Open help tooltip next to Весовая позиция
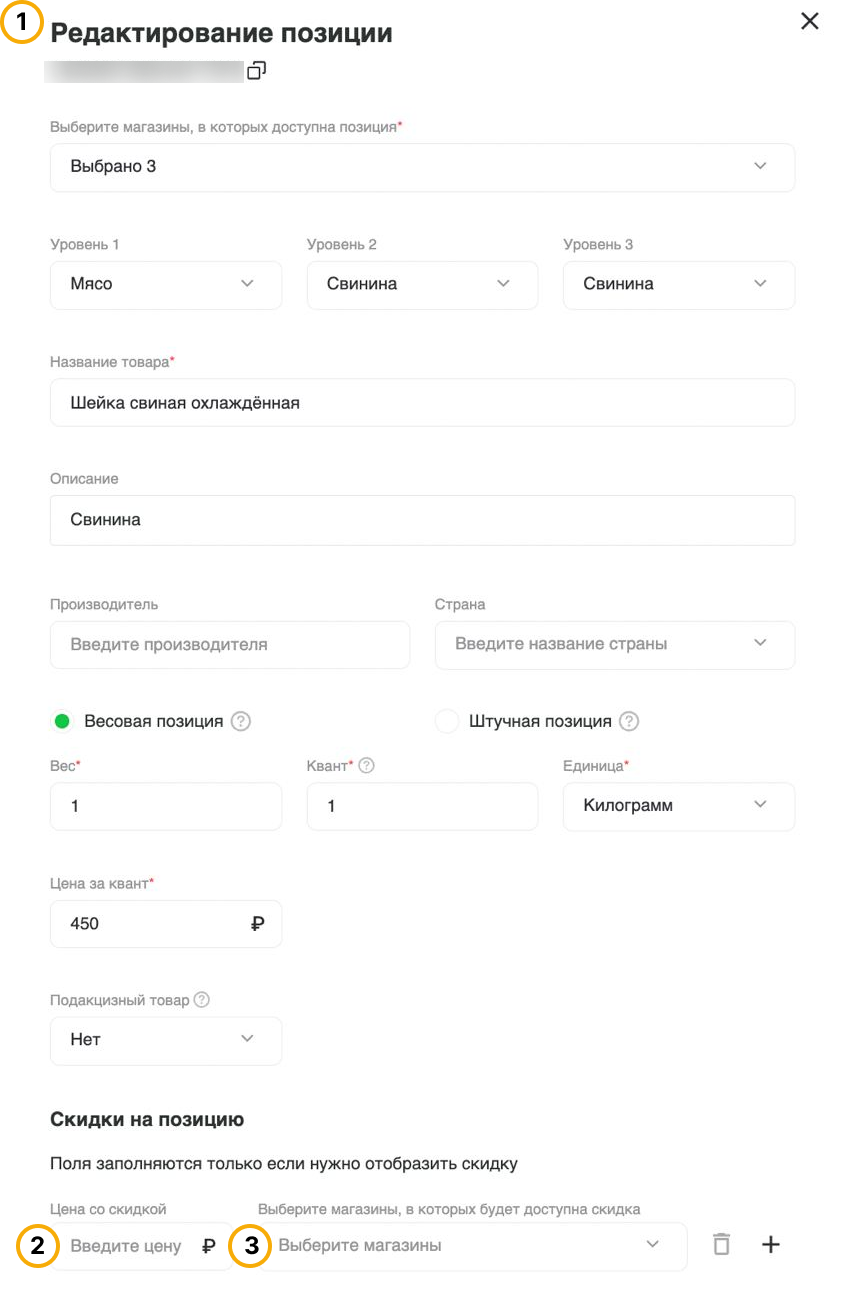The image size is (842, 1291). (x=240, y=721)
